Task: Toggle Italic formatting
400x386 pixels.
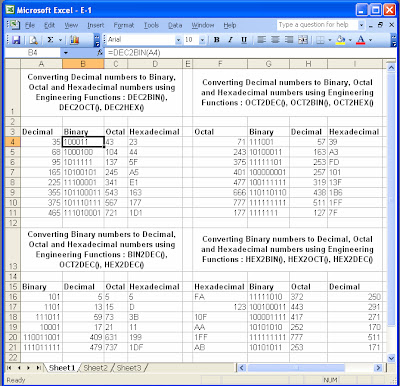Action: 230,40
